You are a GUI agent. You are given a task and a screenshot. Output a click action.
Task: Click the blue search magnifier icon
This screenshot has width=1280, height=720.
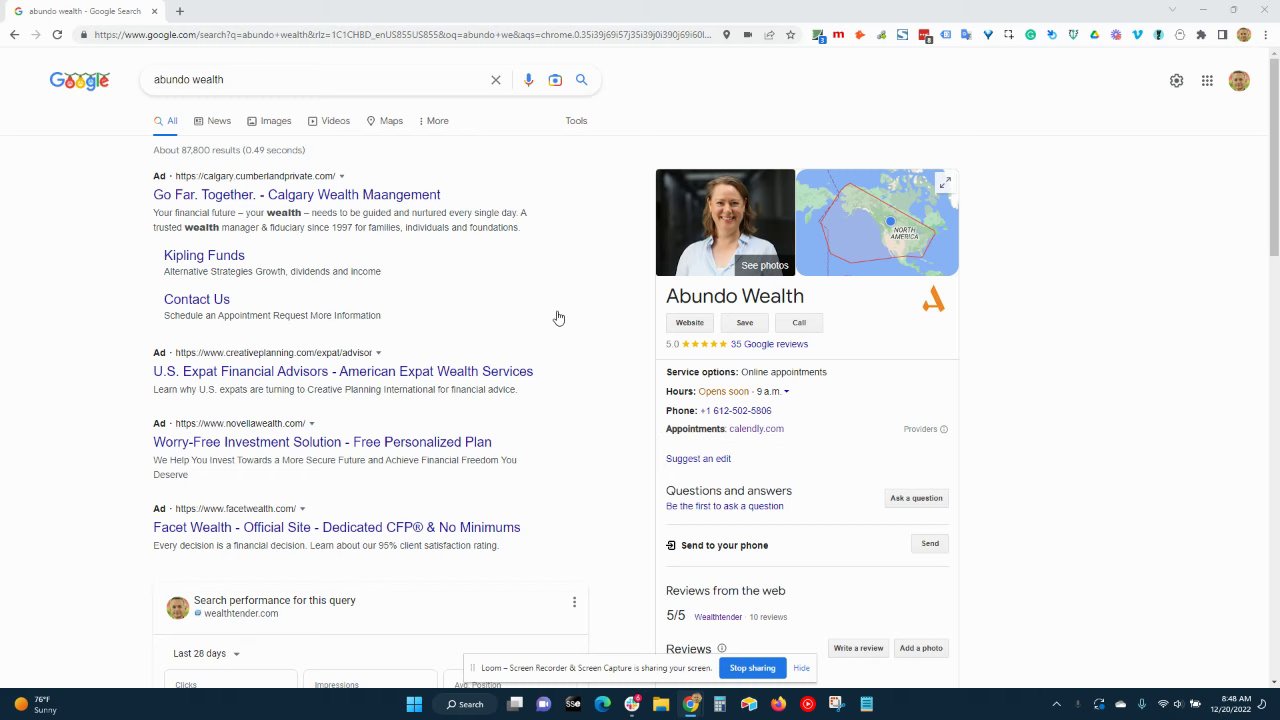(x=581, y=80)
